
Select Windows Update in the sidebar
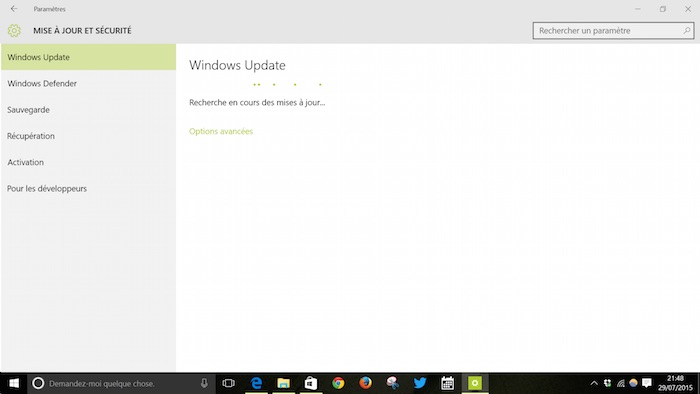pyautogui.click(x=88, y=57)
